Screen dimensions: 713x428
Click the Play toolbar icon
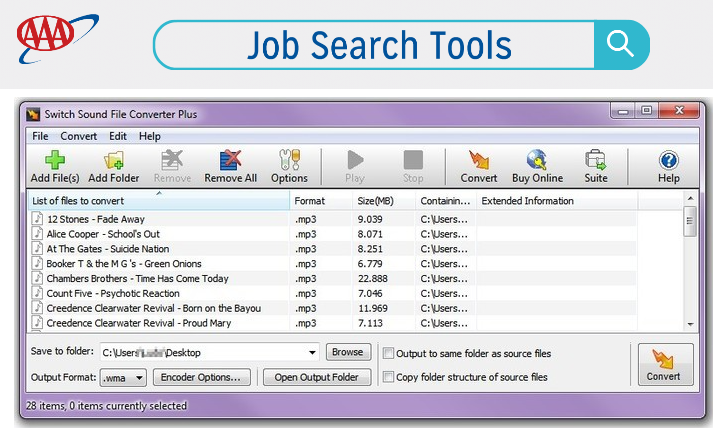tap(355, 160)
